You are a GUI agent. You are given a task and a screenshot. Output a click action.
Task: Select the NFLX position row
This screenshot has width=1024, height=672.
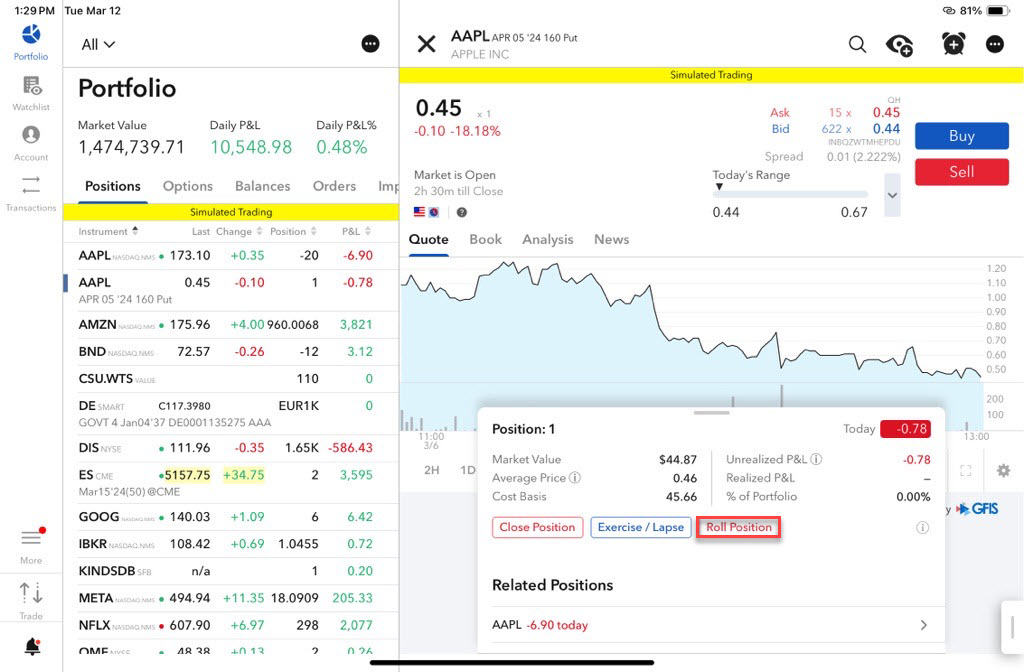[x=231, y=625]
